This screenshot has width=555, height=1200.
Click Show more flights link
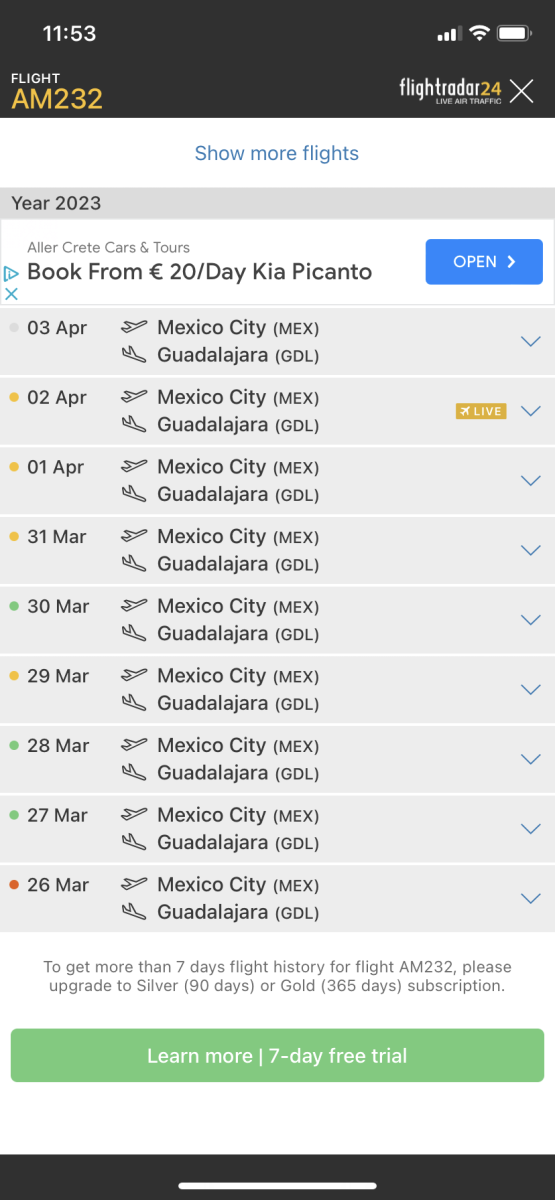click(x=277, y=153)
